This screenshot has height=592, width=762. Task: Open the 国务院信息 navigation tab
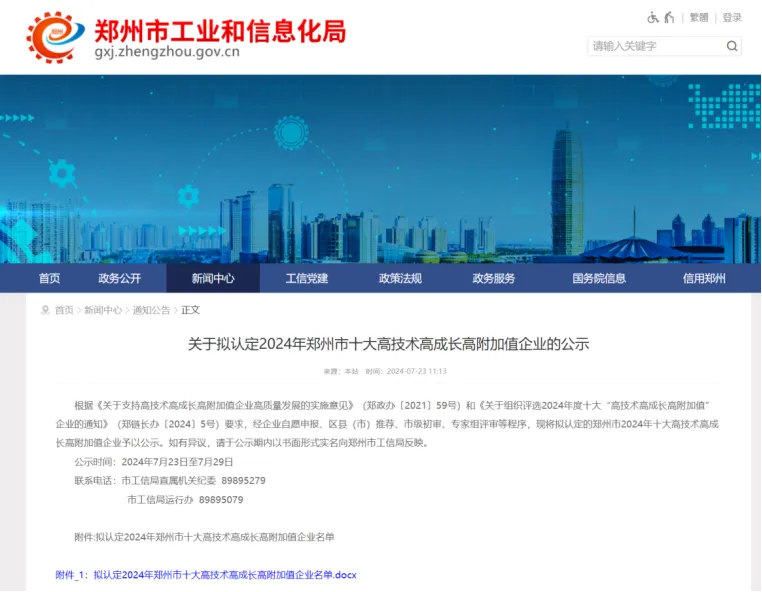pos(599,279)
